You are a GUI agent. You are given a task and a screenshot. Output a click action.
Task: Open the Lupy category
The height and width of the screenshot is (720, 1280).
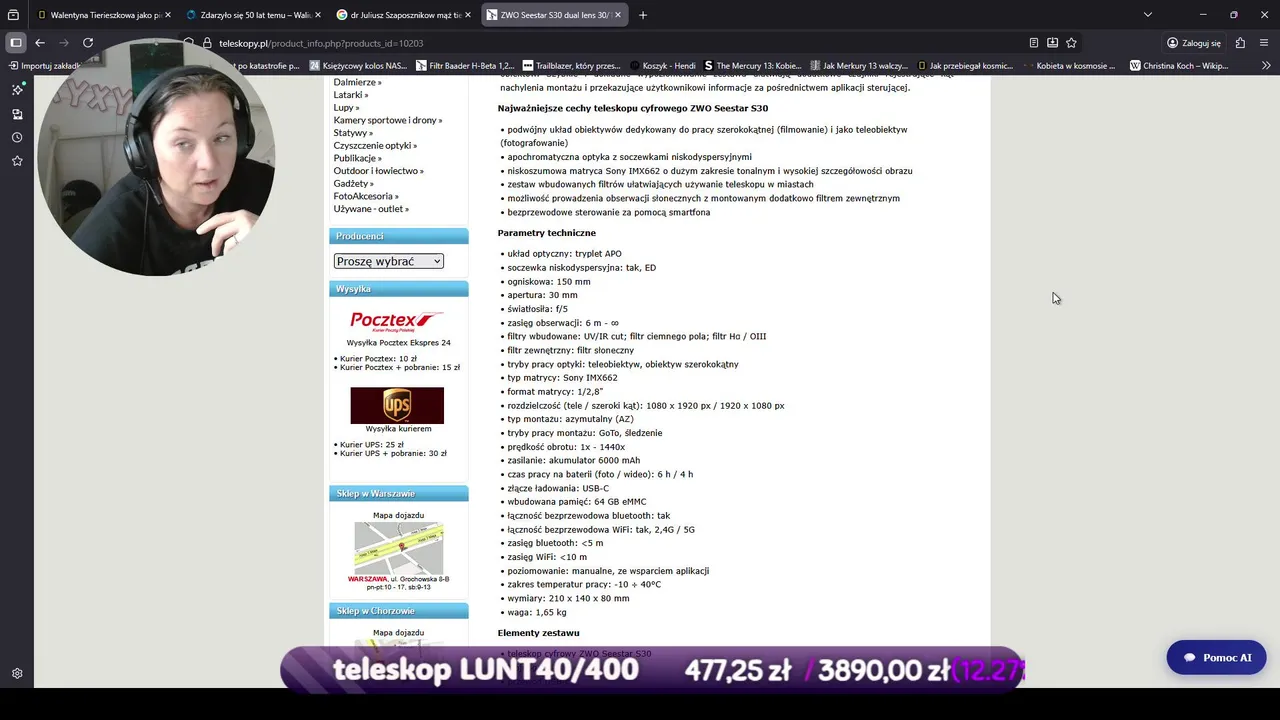pos(346,108)
